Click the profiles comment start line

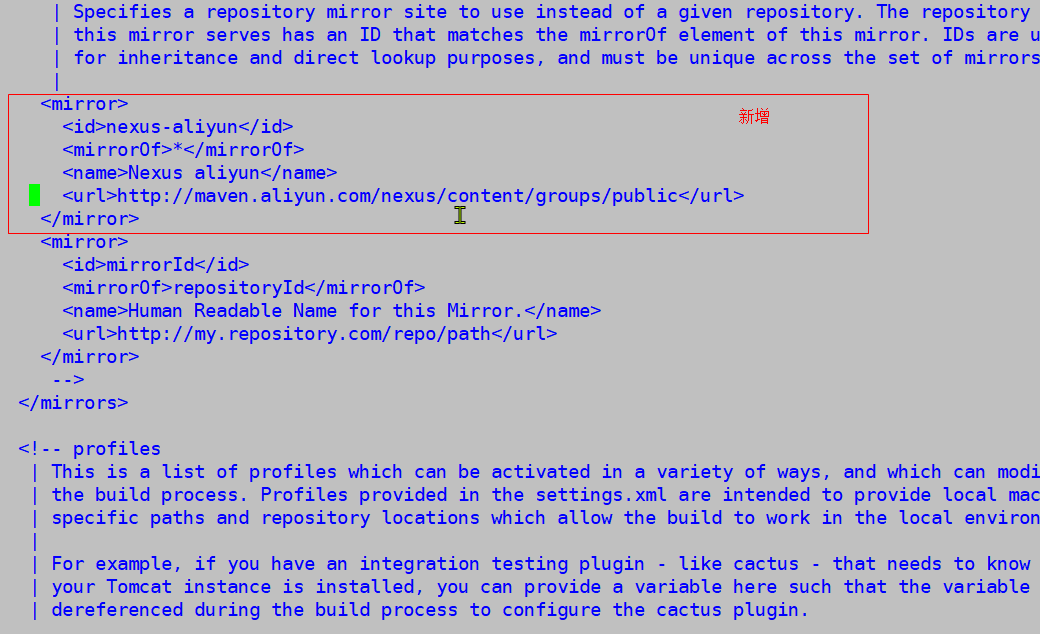point(90,449)
